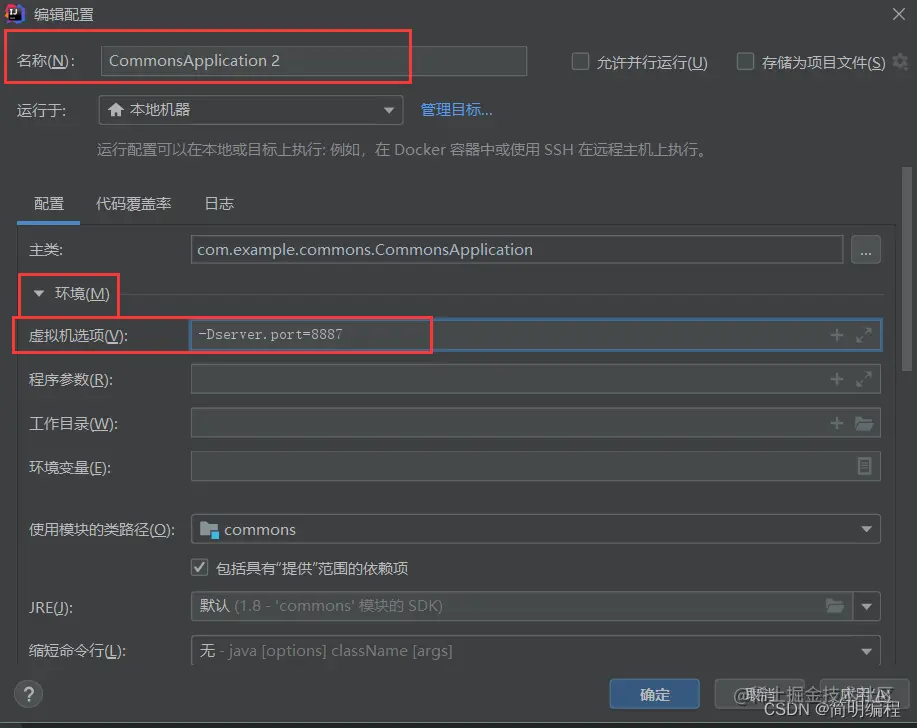Browse for main class with ellipsis button

tap(866, 250)
